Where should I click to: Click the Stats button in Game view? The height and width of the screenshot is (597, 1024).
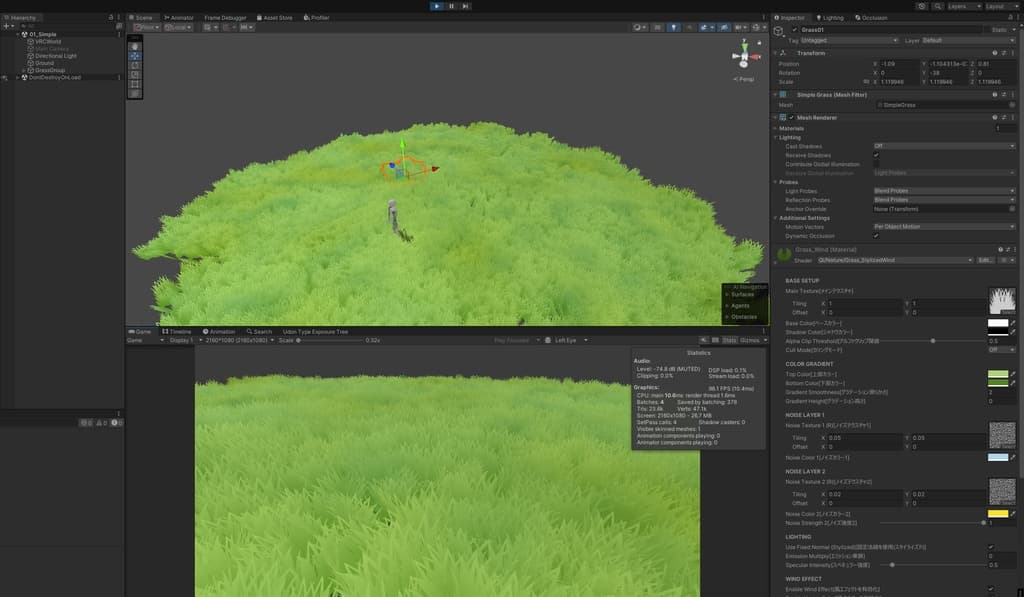[730, 340]
